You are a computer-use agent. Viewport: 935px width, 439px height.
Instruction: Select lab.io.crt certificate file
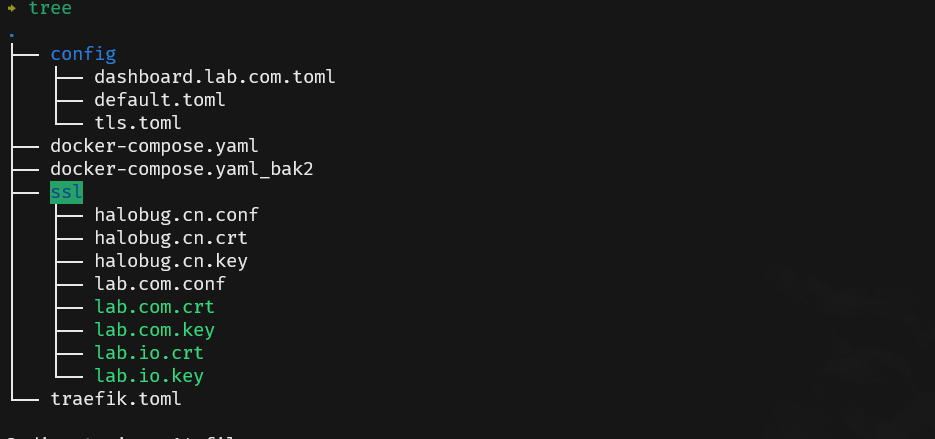point(149,353)
